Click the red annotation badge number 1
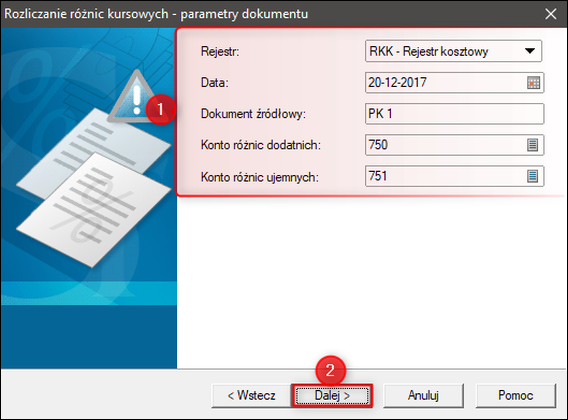Screen dimensions: 568x420 click(160, 109)
